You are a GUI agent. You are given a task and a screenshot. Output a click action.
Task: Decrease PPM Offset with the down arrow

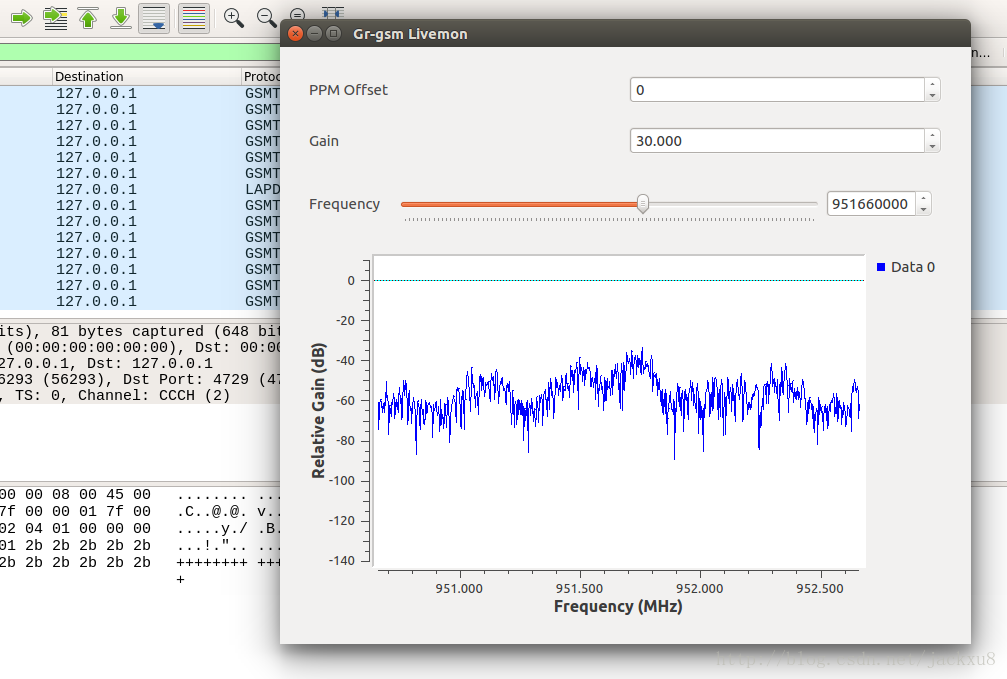point(933,96)
